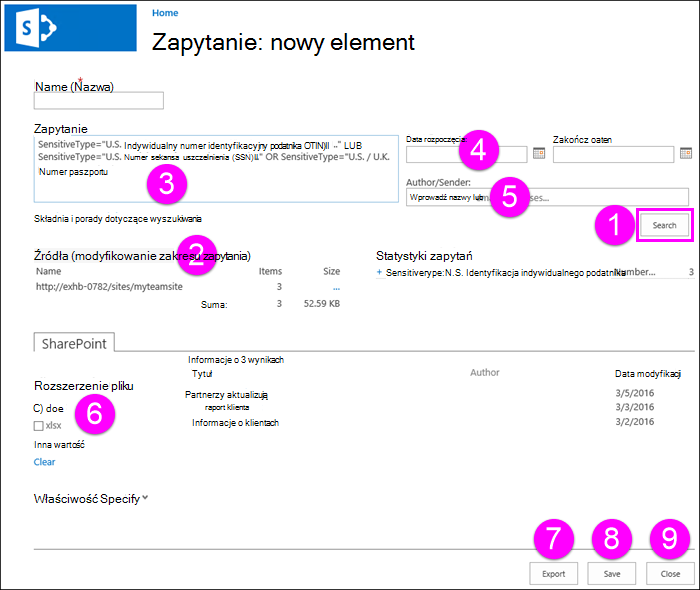
Task: Go to the Home link
Action: tap(165, 13)
